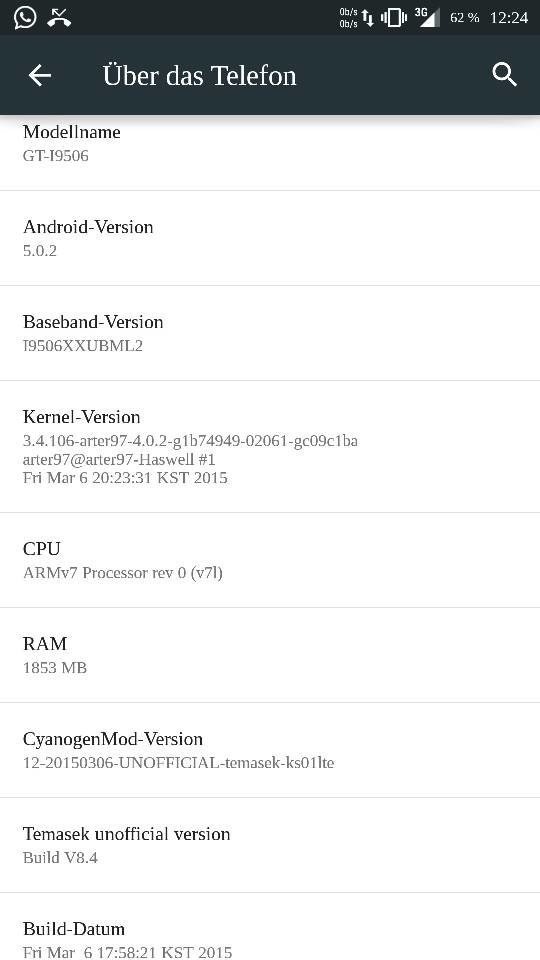Tap the 12:24 clock in status bar

[x=509, y=18]
